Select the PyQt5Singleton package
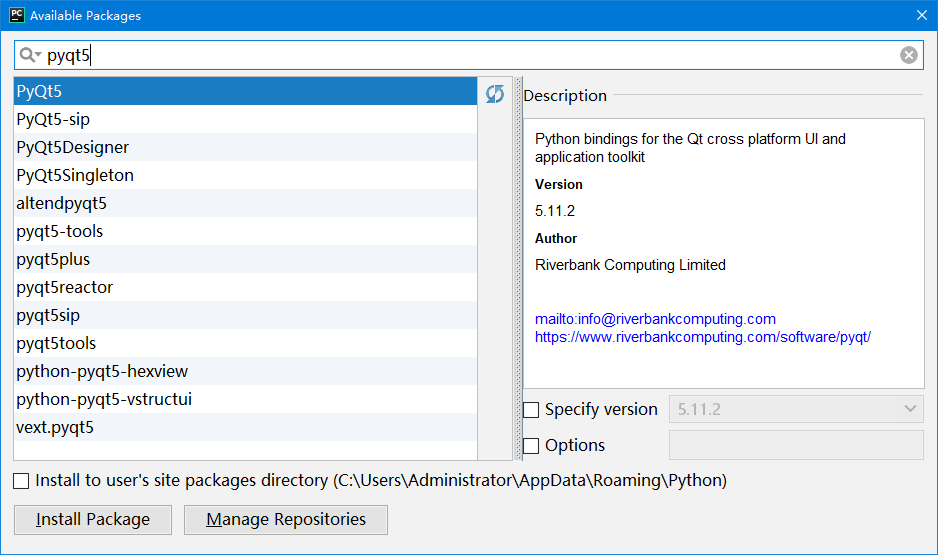 pyautogui.click(x=245, y=175)
